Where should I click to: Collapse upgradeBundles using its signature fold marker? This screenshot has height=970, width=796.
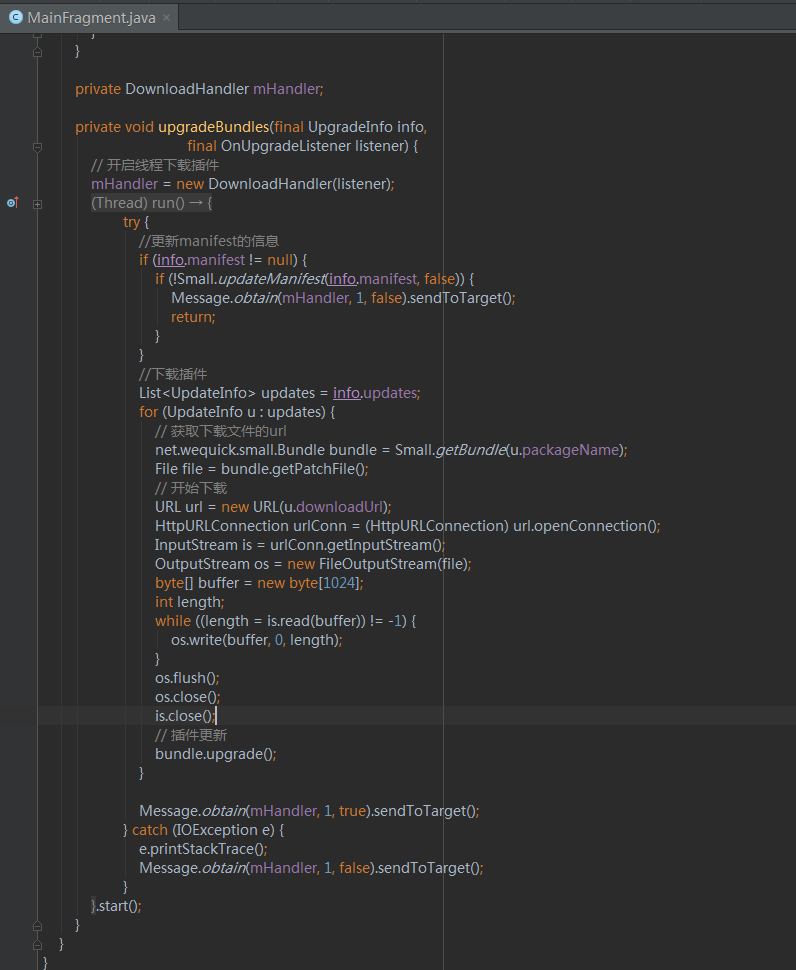(38, 146)
